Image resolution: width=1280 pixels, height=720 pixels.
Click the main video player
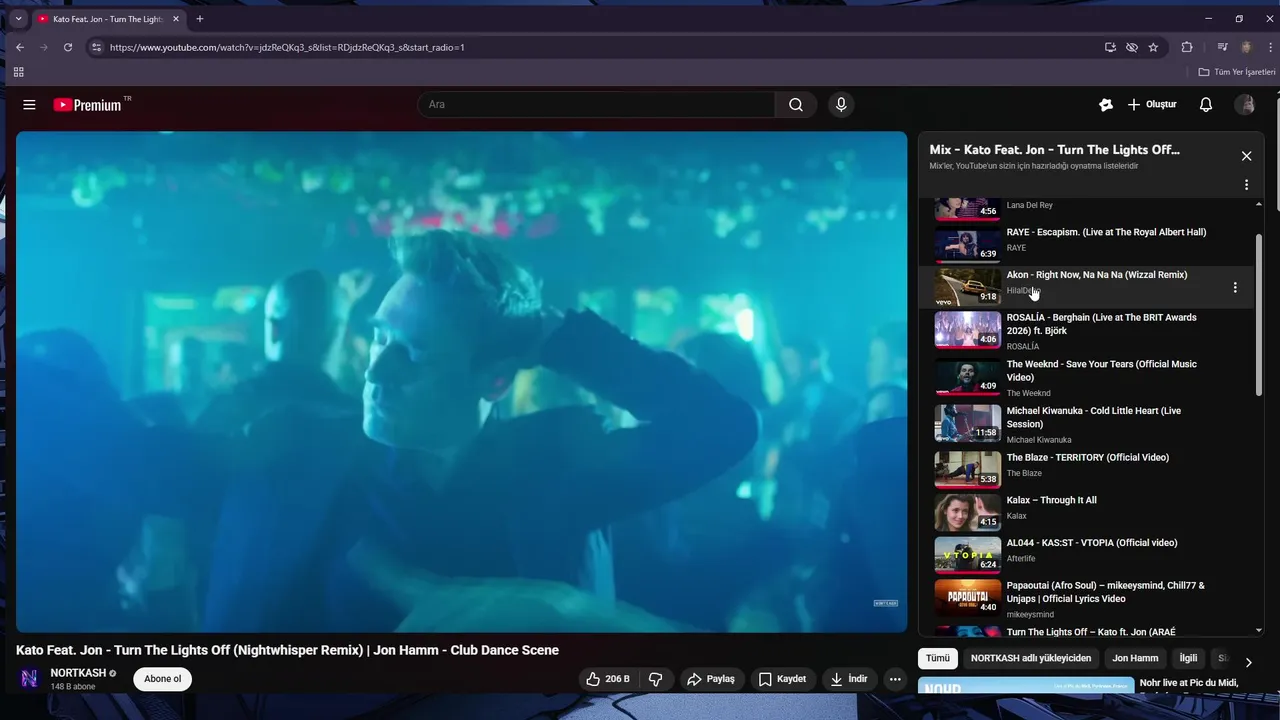pos(461,382)
